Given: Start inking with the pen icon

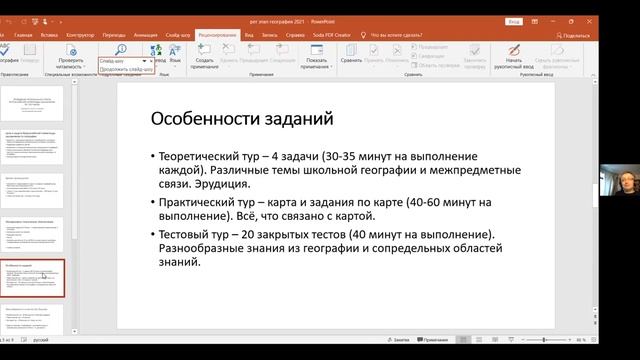Looking at the screenshot, I should pyautogui.click(x=514, y=50).
